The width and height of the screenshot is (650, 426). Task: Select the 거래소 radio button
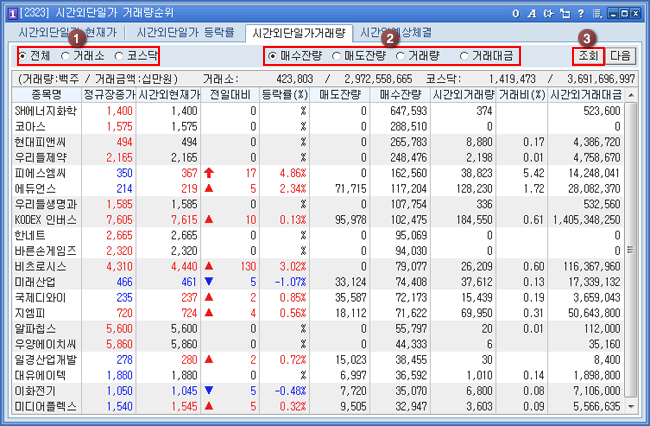[66, 56]
